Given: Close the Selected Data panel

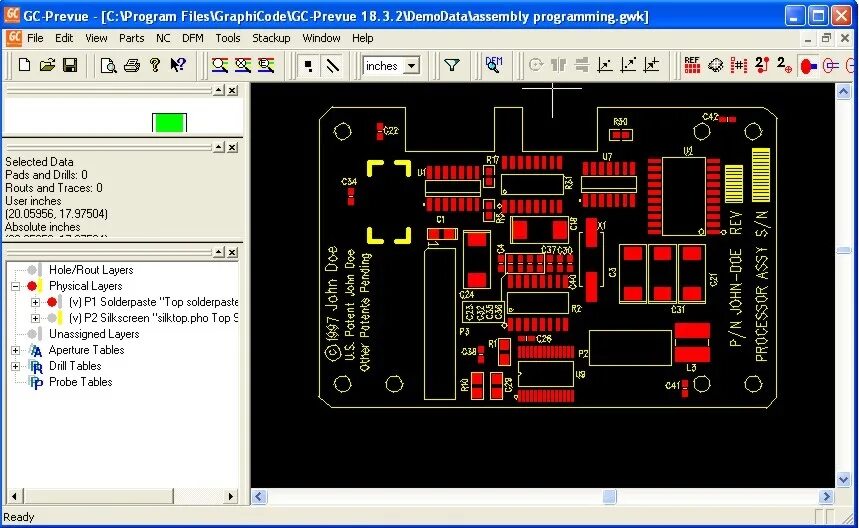Looking at the screenshot, I should pyautogui.click(x=233, y=147).
